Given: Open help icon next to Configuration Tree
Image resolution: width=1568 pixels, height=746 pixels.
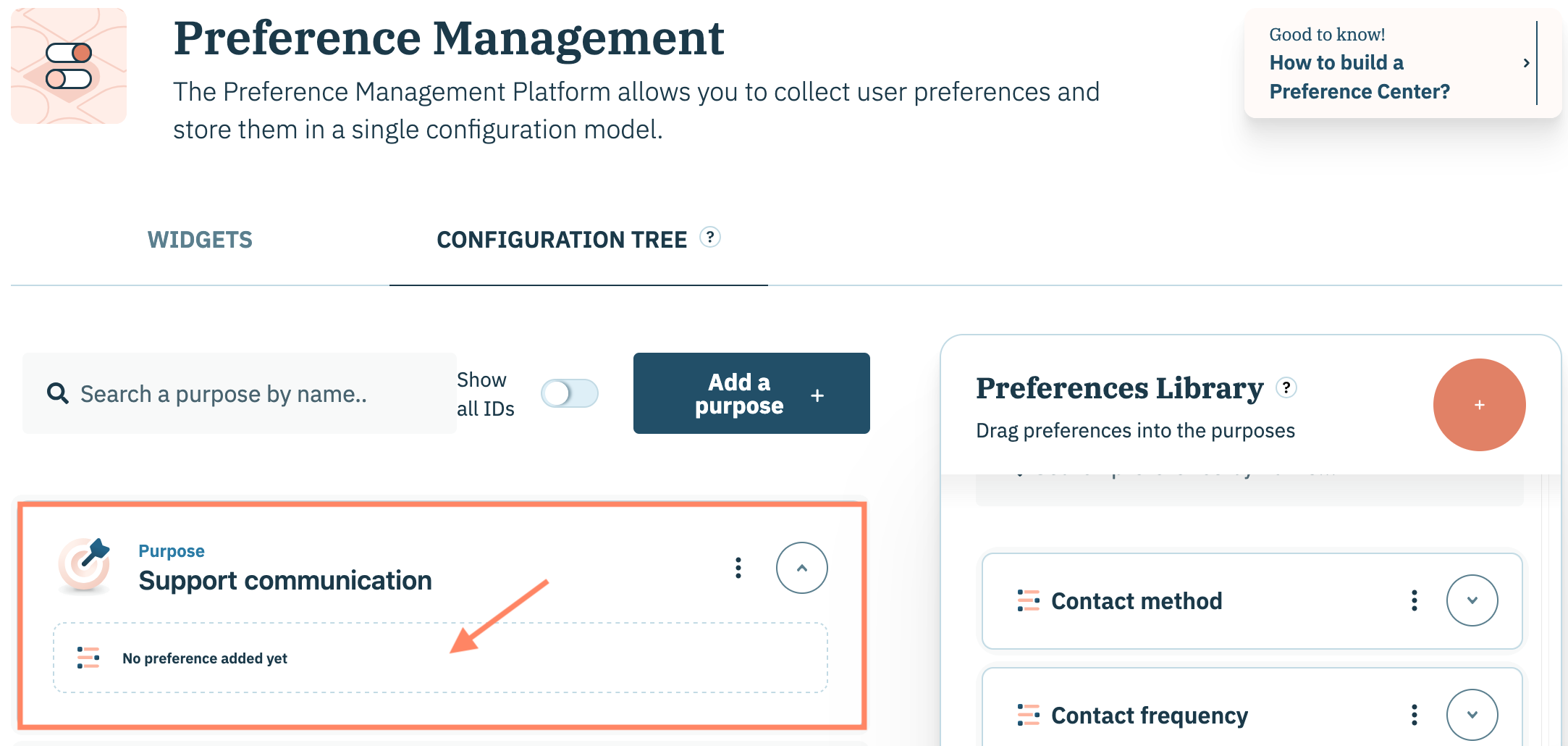Looking at the screenshot, I should click(x=709, y=238).
